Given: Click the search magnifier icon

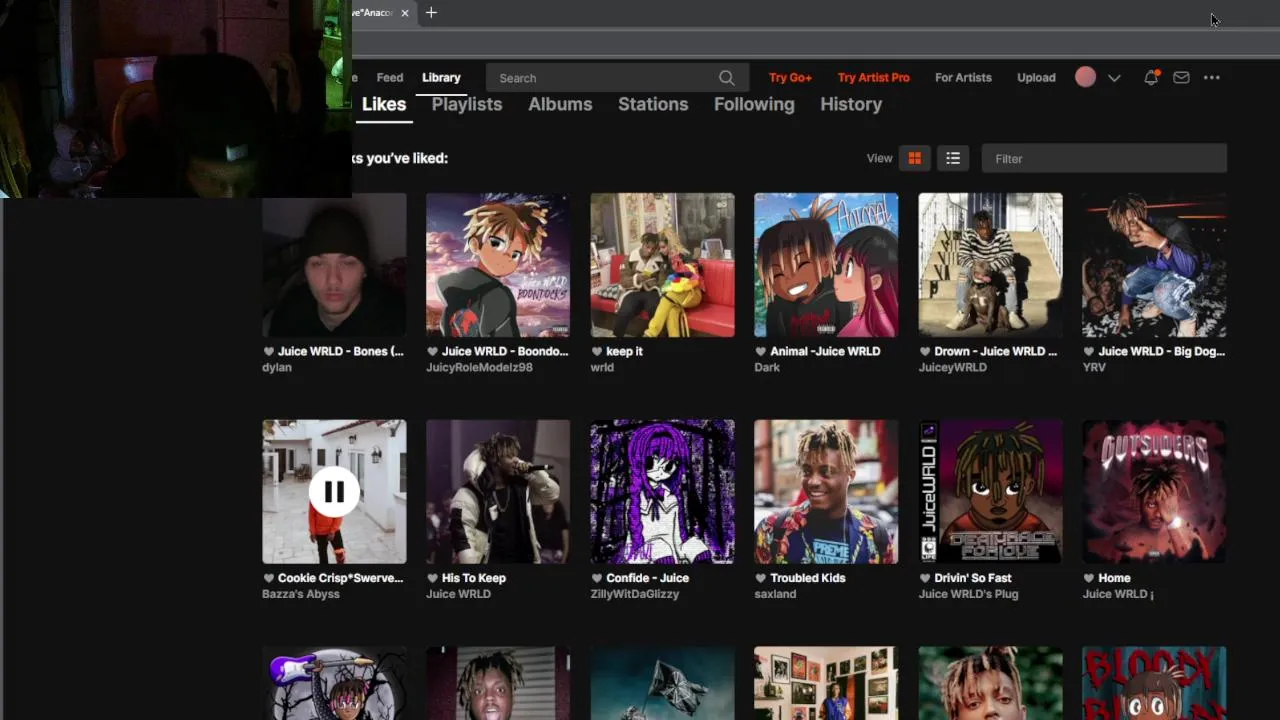Looking at the screenshot, I should (726, 78).
